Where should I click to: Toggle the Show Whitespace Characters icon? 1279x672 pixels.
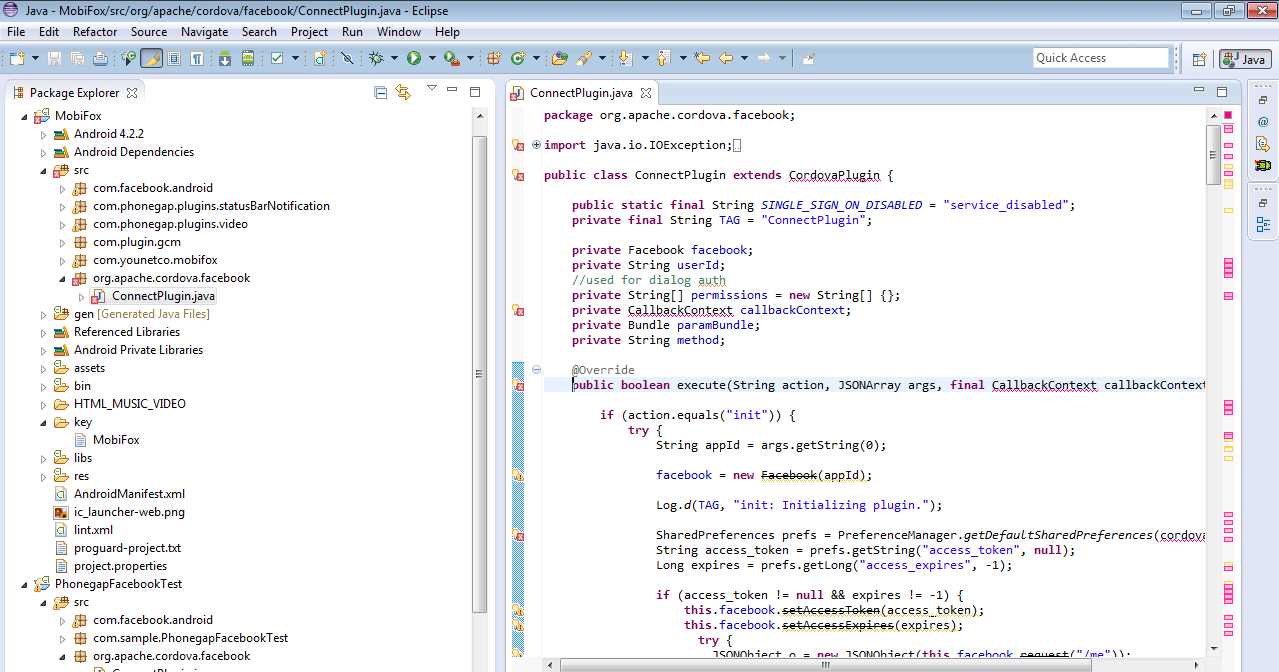click(197, 57)
